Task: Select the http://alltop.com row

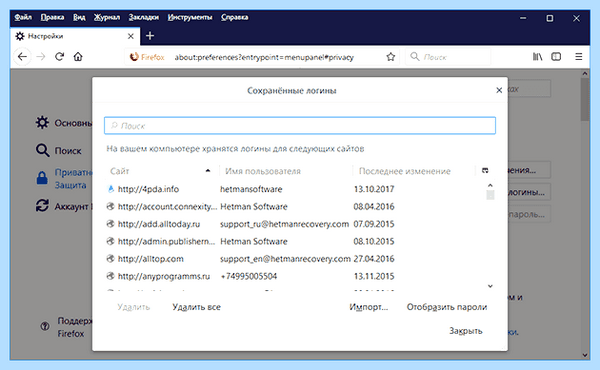Action: point(296,259)
